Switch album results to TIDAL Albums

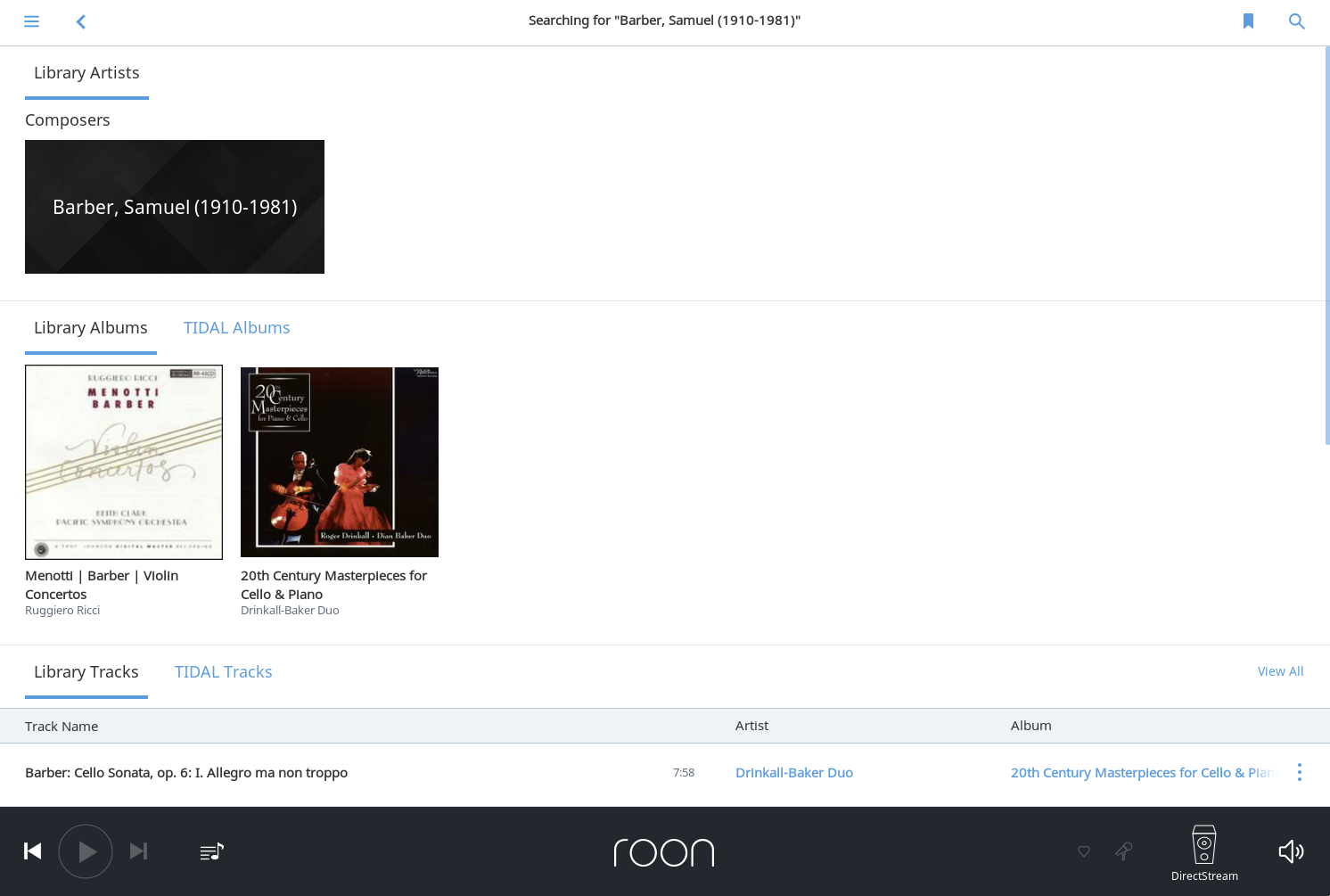(236, 327)
